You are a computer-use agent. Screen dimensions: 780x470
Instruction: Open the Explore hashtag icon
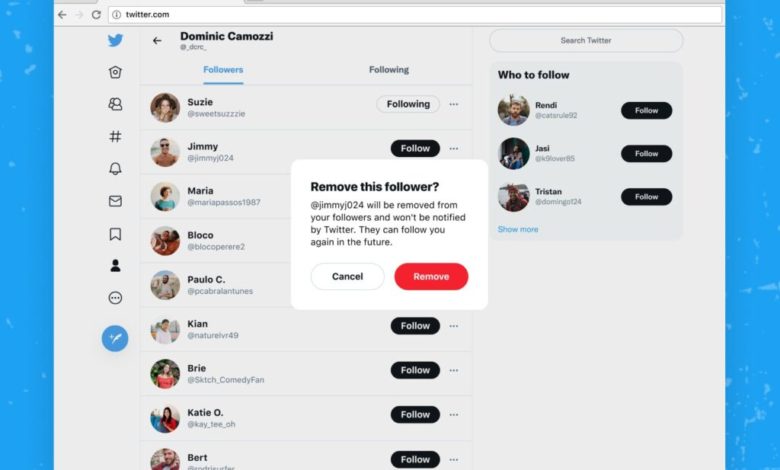pyautogui.click(x=115, y=136)
